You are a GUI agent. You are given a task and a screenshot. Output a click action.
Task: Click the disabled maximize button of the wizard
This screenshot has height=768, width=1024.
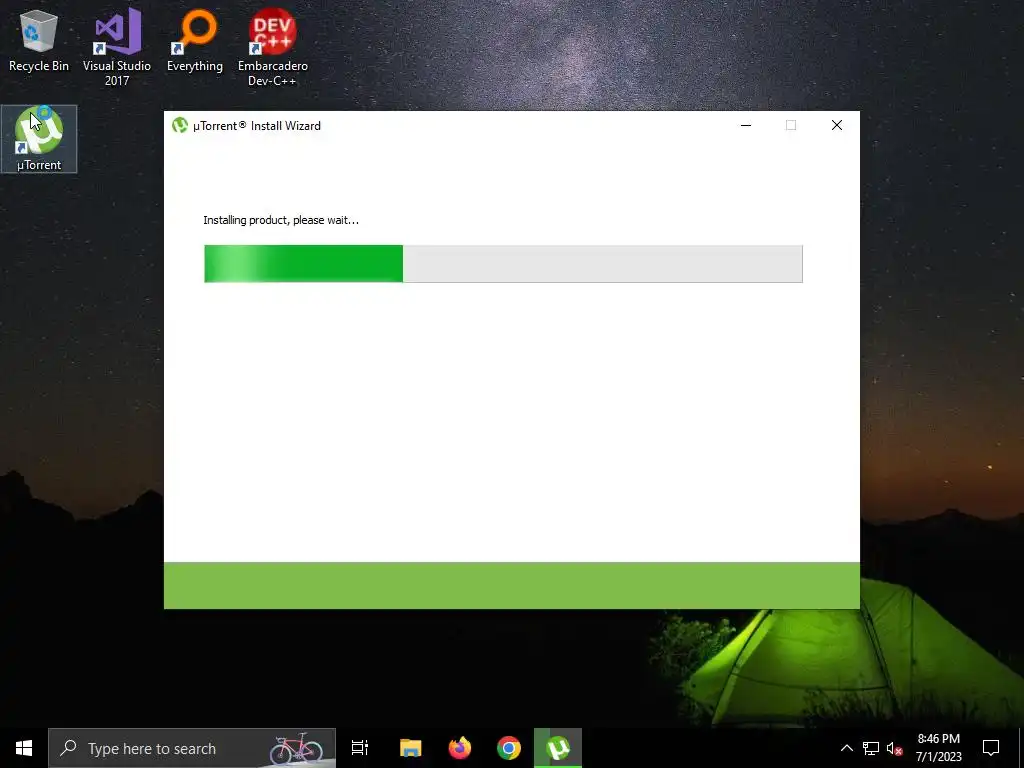pyautogui.click(x=791, y=125)
